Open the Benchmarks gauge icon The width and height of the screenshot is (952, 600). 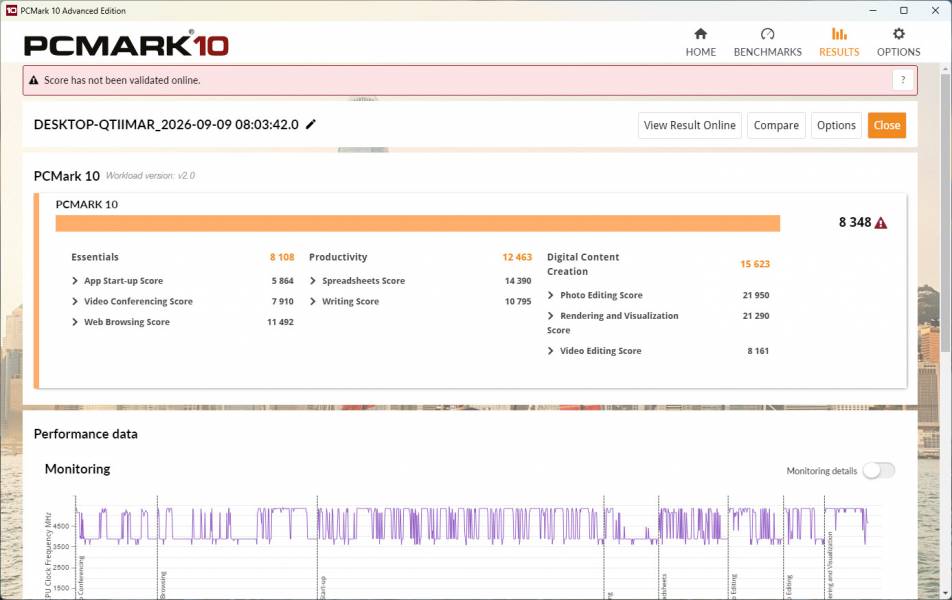[767, 33]
